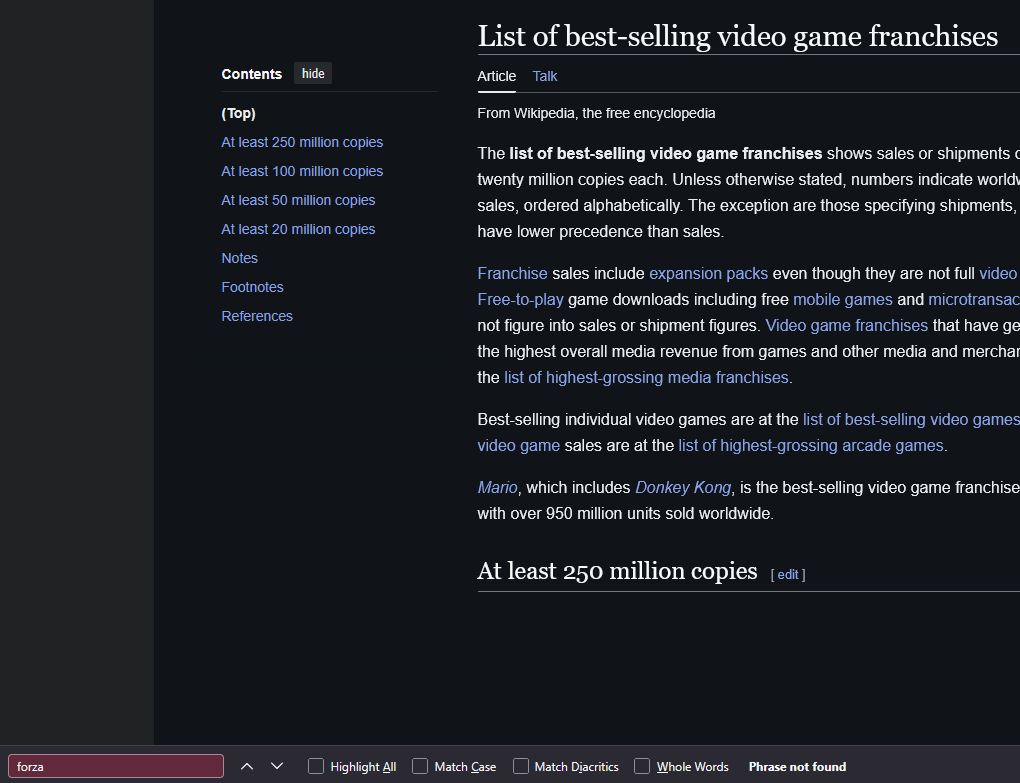Go to next find result arrow
Image resolution: width=1020 pixels, height=783 pixels.
tap(276, 766)
